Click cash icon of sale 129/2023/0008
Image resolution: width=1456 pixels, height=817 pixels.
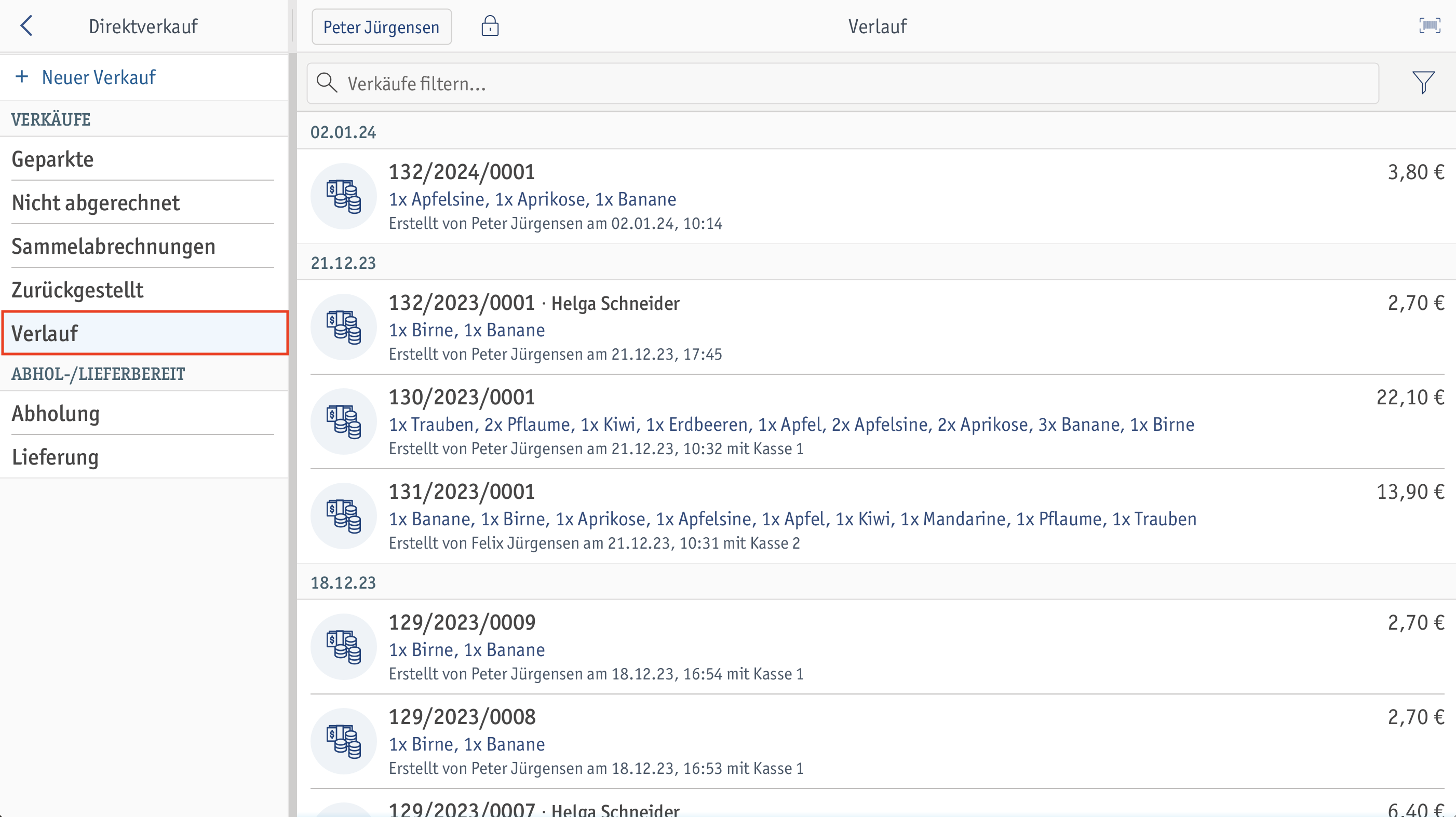[x=344, y=741]
